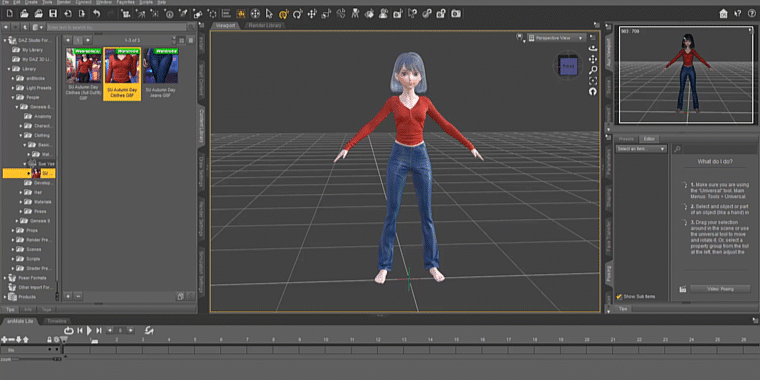The image size is (760, 380).
Task: Select the arrow Node Selection tool icon
Action: (x=269, y=14)
